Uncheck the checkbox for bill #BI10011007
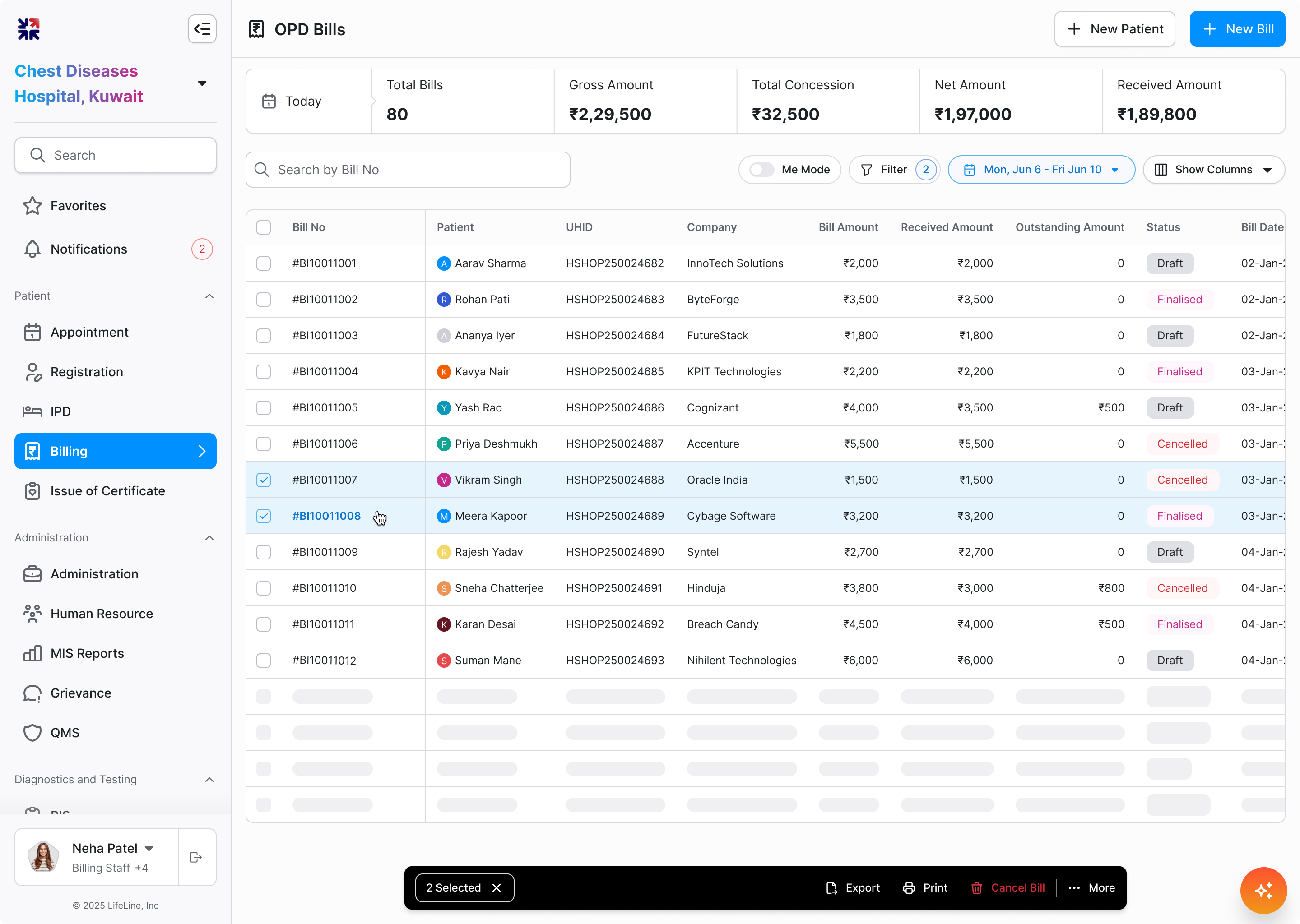 pyautogui.click(x=264, y=480)
